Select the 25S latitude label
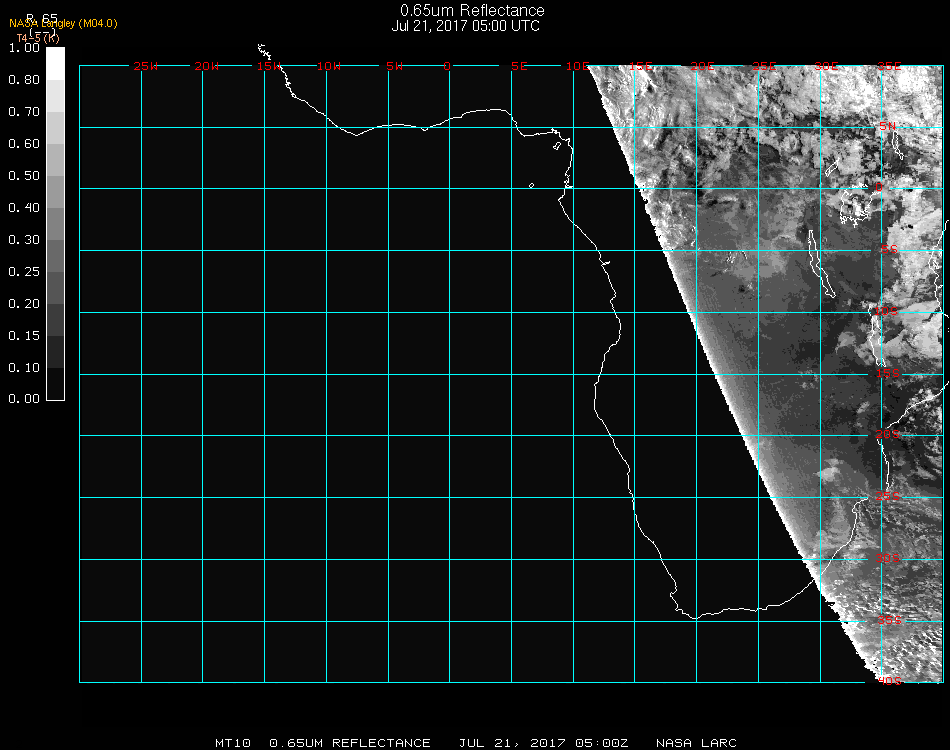Viewport: 950px width, 750px height. pos(888,496)
